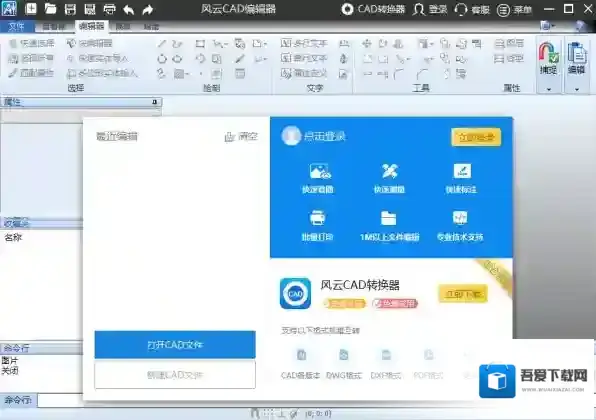Click the 快速看图 feature icon
The width and height of the screenshot is (596, 420).
pos(320,171)
